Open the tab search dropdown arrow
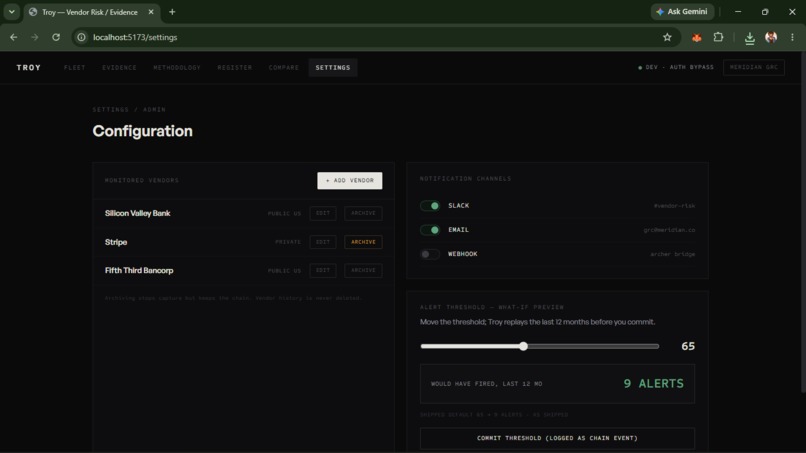This screenshot has width=806, height=453. coord(11,12)
